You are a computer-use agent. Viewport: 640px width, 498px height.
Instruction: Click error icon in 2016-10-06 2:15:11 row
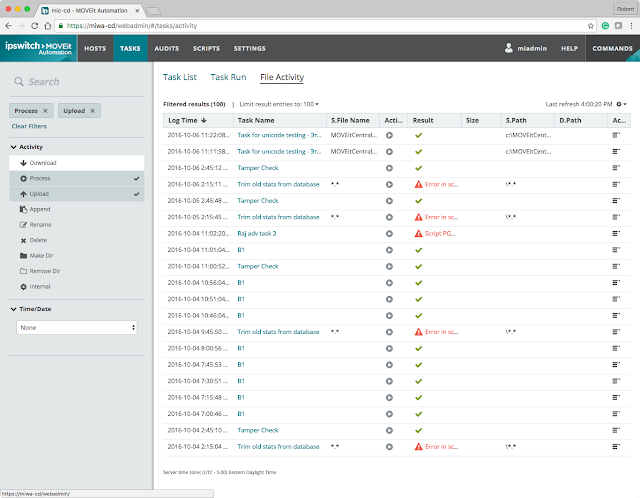[x=418, y=185]
